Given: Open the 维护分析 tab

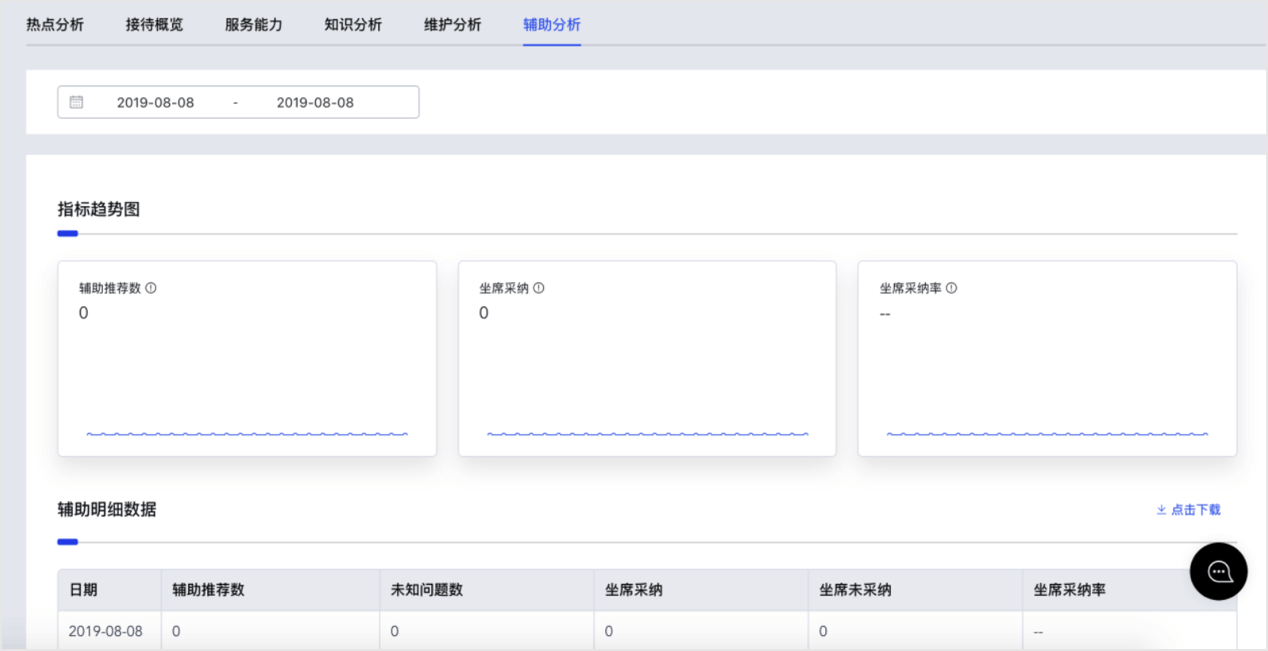Looking at the screenshot, I should pyautogui.click(x=452, y=24).
